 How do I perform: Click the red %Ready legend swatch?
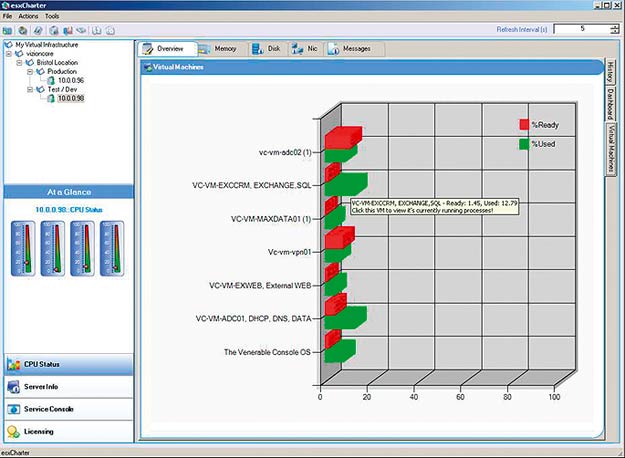524,125
